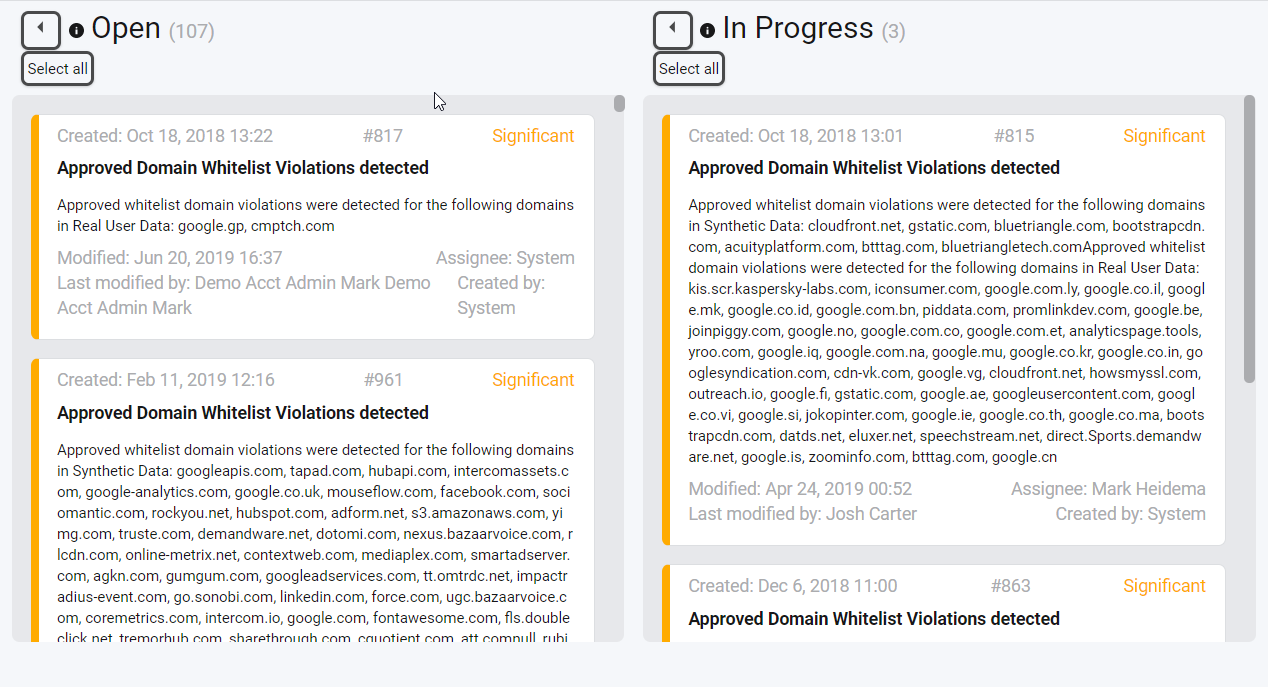This screenshot has height=687, width=1268.
Task: Click the orange severity bar of alert #817
Action: [35, 227]
